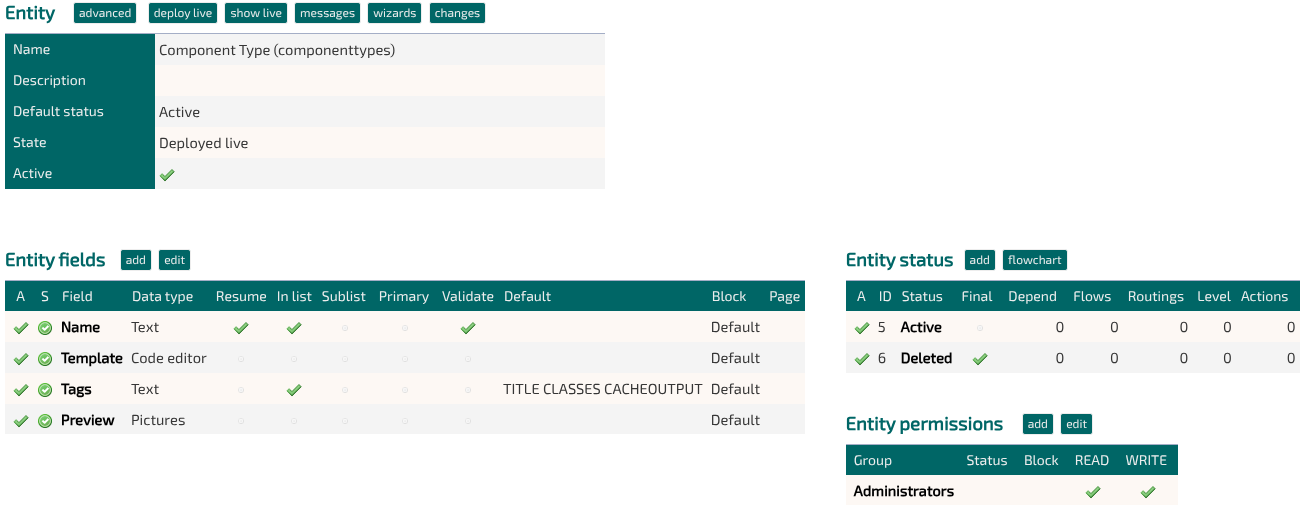Open the Deleted status link
This screenshot has width=1306, height=510.
tap(926, 358)
